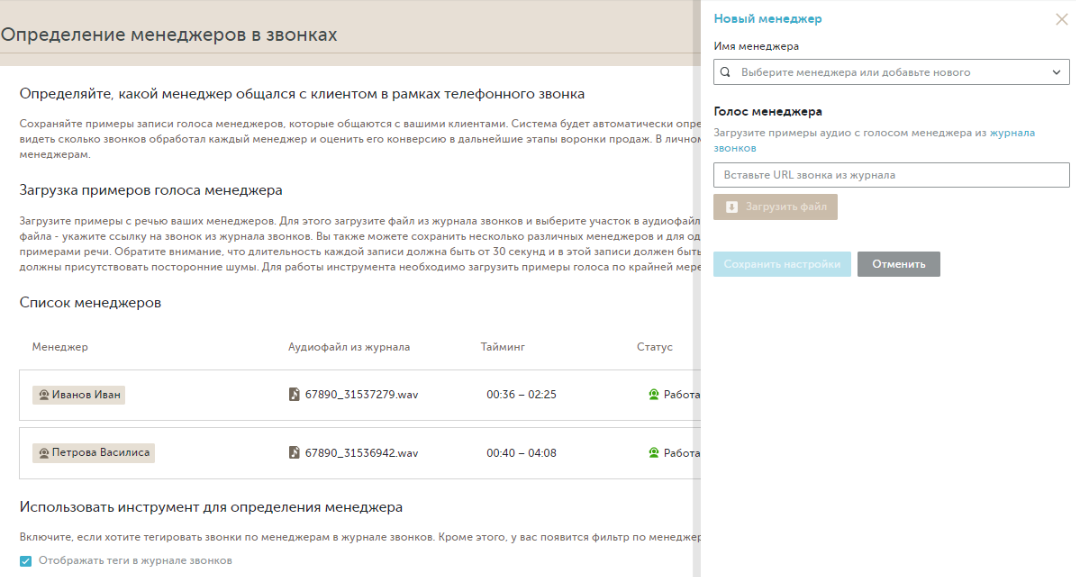Click the audio file icon for 67890_31537279.wav

pyautogui.click(x=294, y=395)
